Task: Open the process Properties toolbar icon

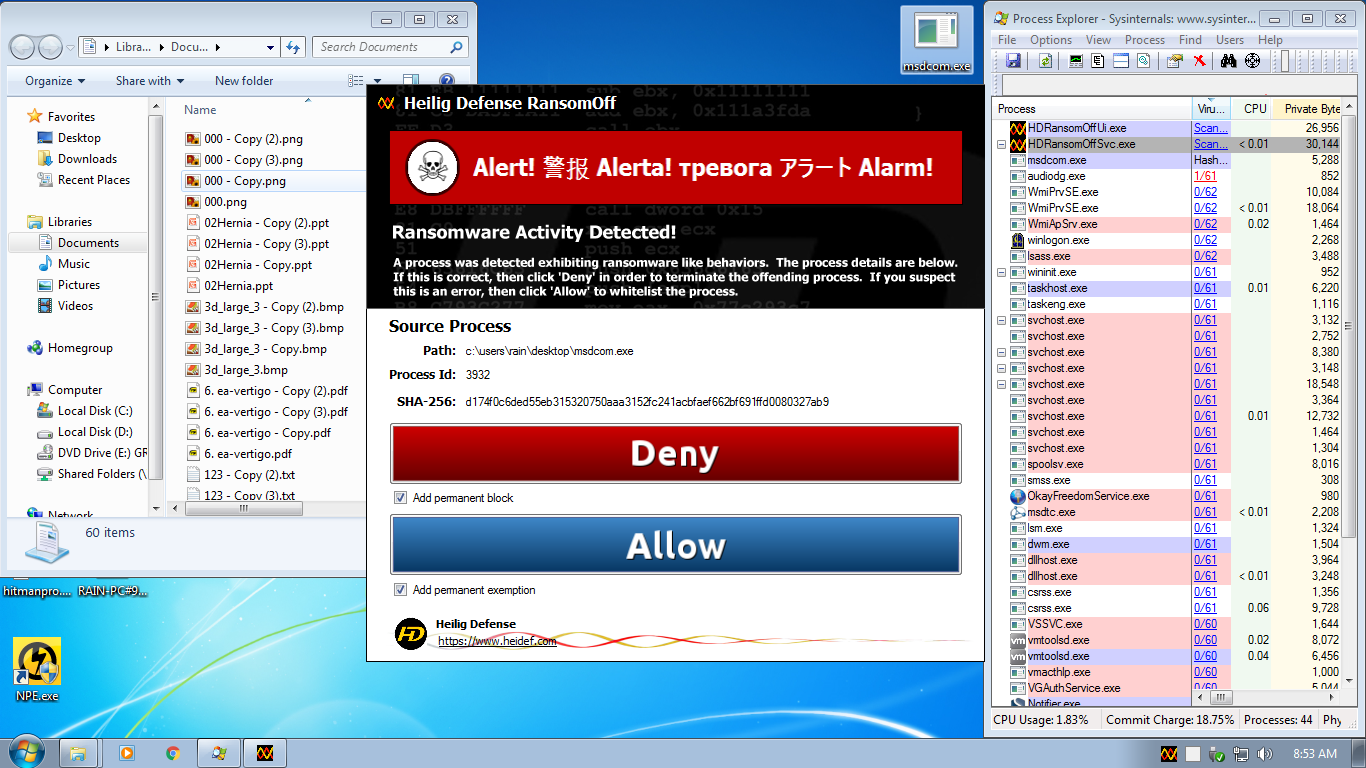Action: click(1175, 61)
